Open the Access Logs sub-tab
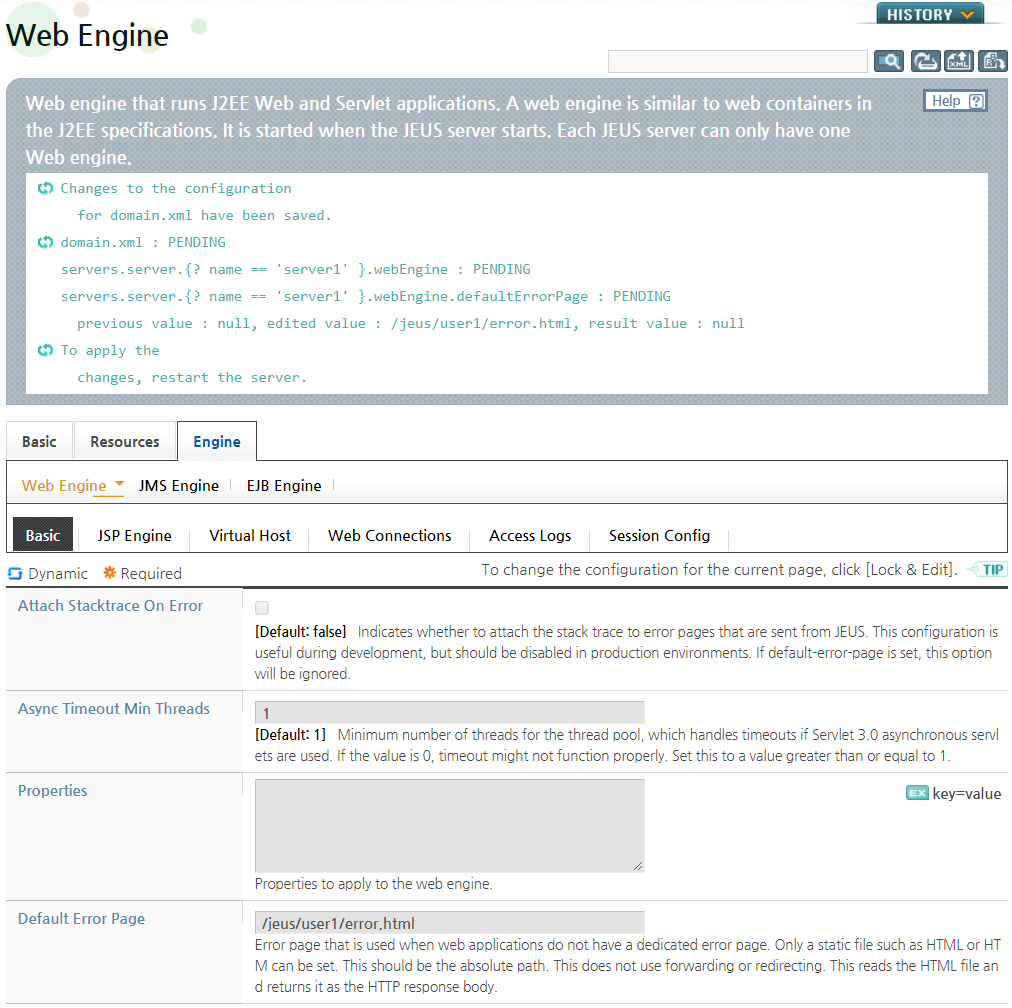The image size is (1012, 1008). point(530,536)
